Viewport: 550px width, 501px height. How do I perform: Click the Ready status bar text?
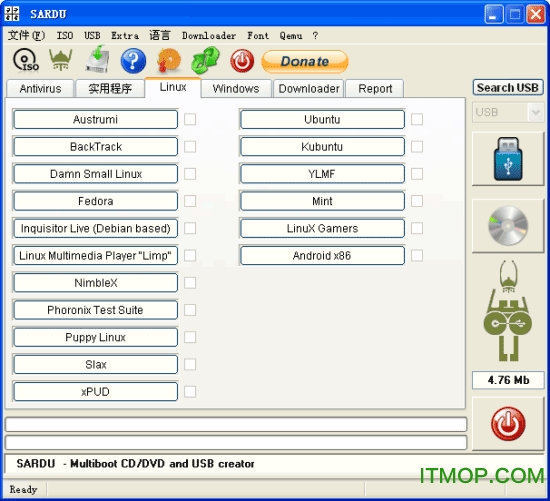click(x=23, y=489)
